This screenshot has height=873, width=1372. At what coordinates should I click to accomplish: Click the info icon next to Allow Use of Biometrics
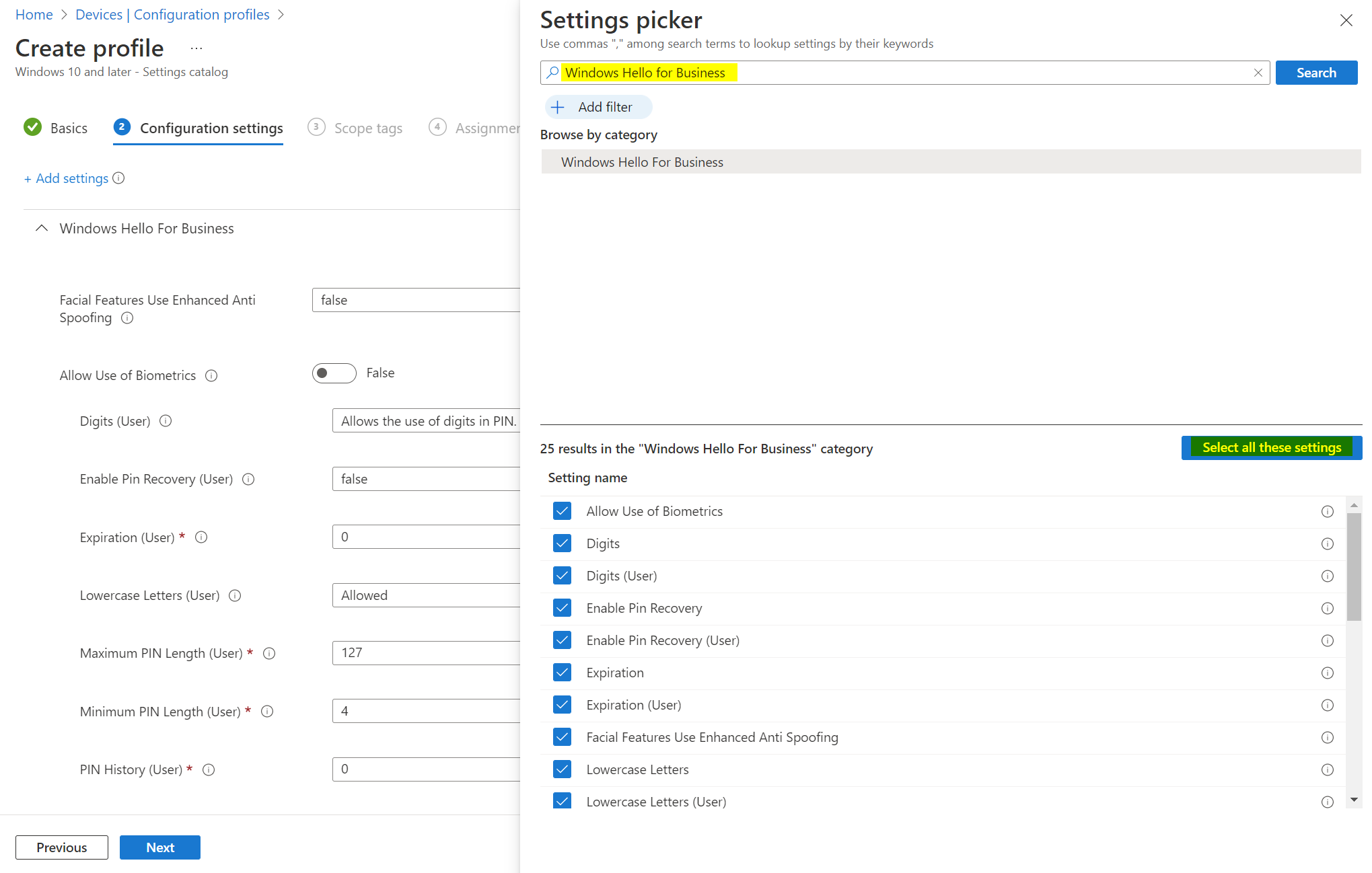click(212, 375)
